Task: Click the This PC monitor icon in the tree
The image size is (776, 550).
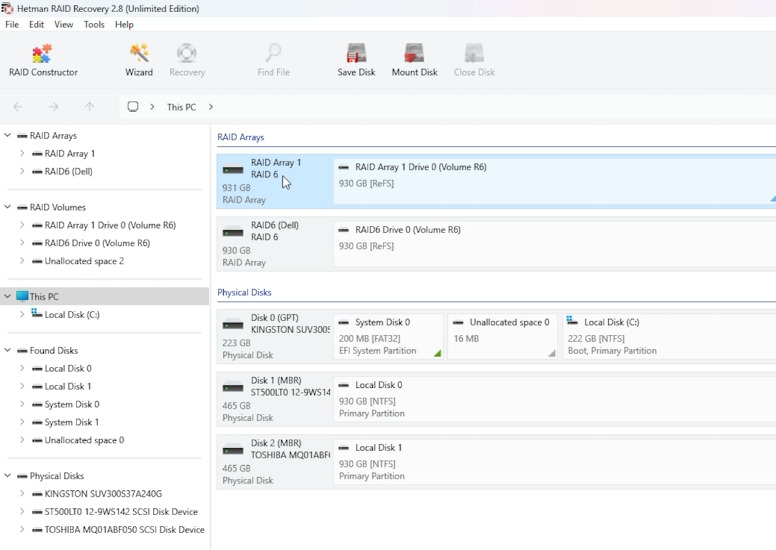Action: click(22, 296)
